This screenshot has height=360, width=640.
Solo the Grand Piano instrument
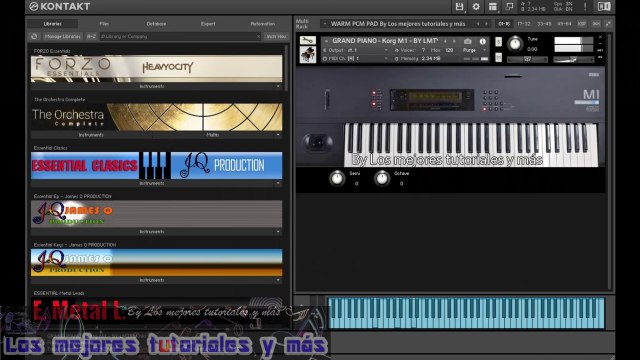(x=498, y=42)
